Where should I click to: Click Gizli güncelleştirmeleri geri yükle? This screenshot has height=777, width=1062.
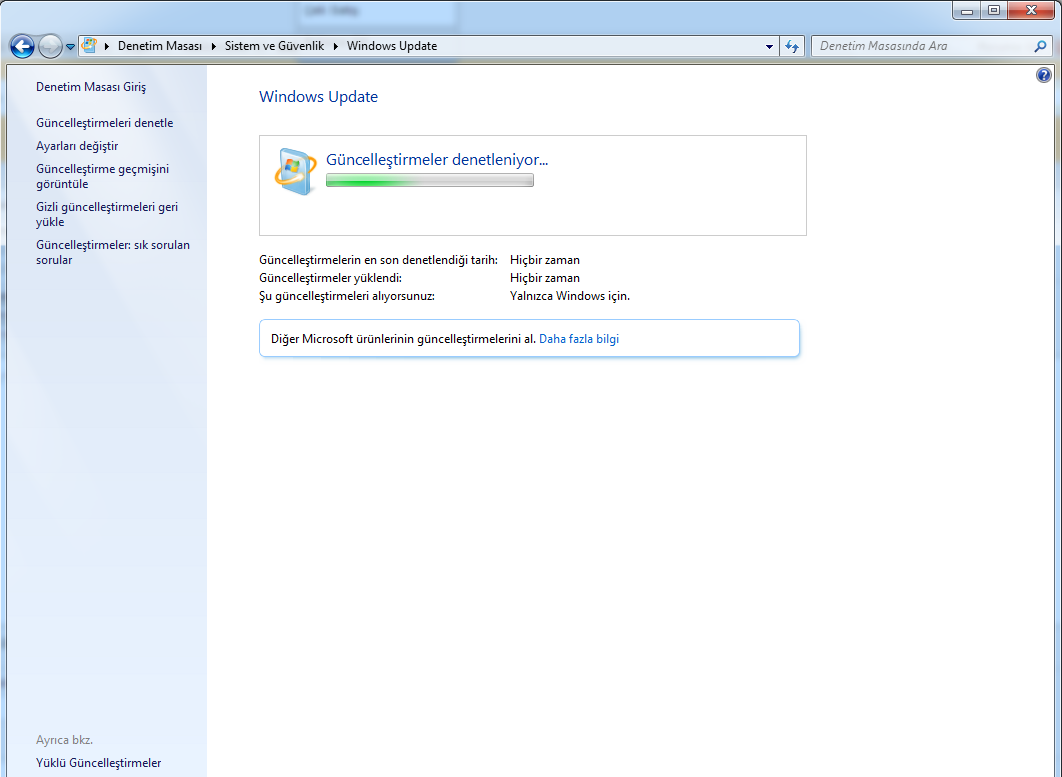[x=107, y=214]
